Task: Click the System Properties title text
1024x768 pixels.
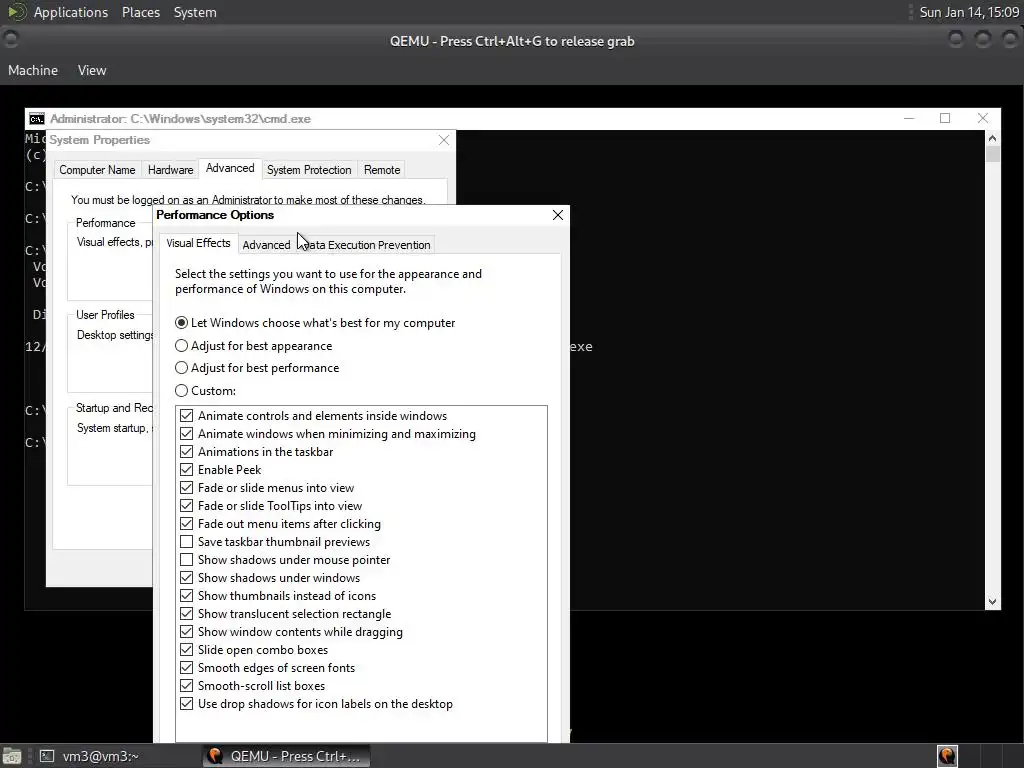Action: coord(99,140)
